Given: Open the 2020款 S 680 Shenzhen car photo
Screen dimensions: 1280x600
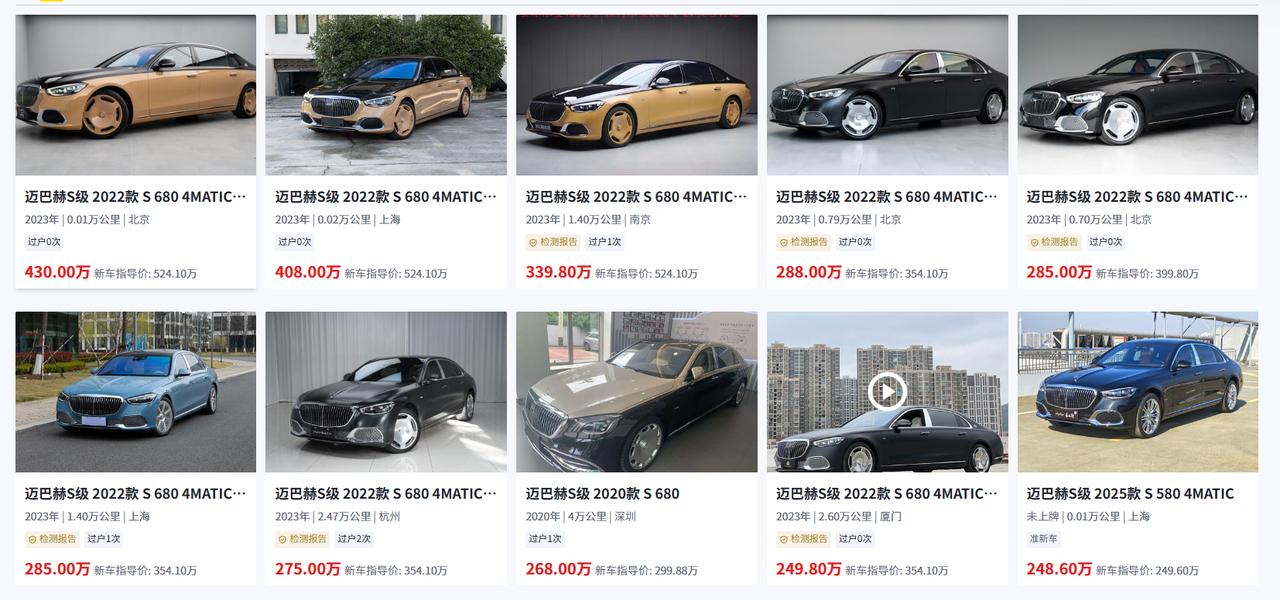Looking at the screenshot, I should [x=637, y=392].
